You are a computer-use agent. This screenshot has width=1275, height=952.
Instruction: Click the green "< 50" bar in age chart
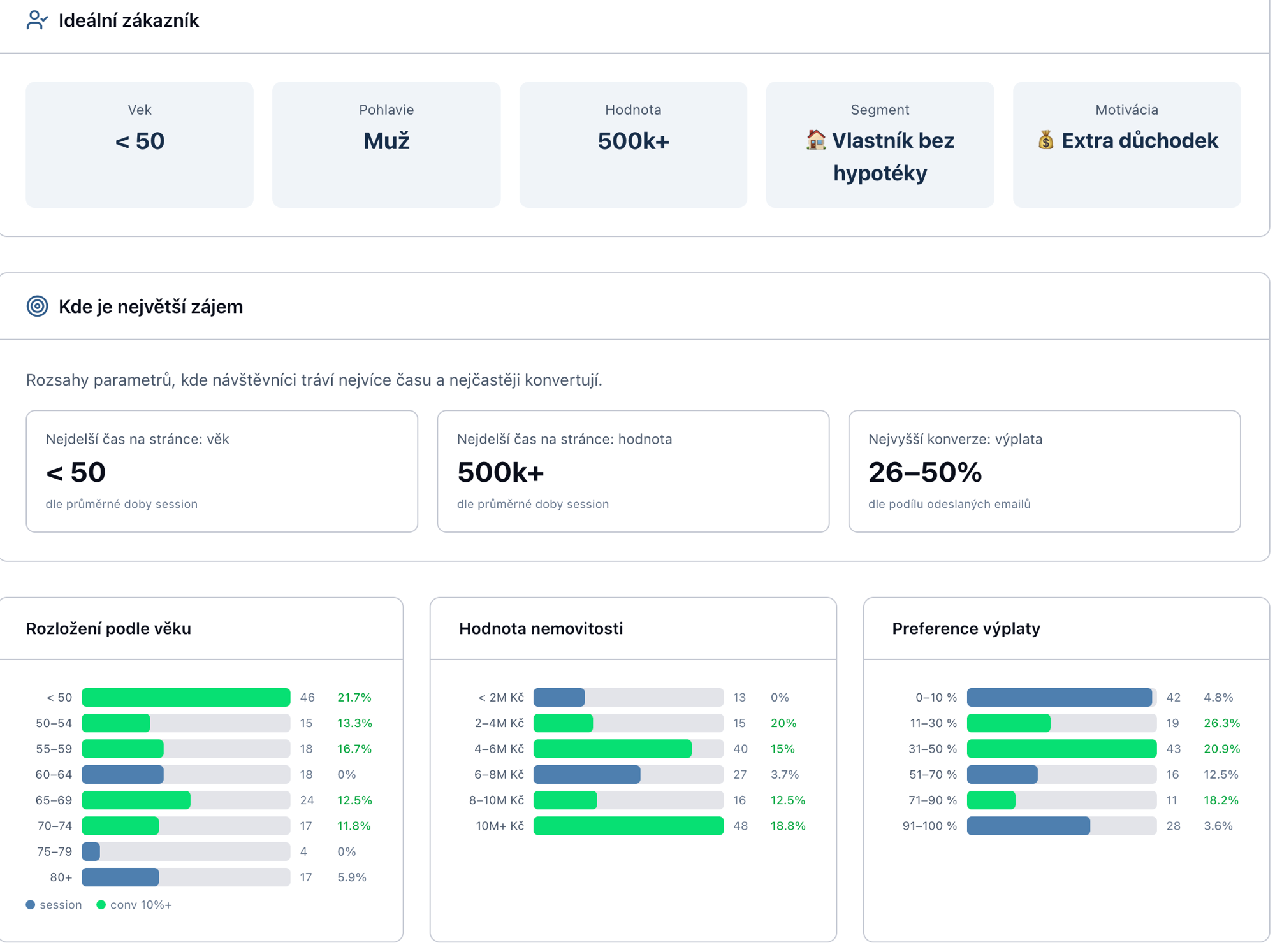click(185, 697)
